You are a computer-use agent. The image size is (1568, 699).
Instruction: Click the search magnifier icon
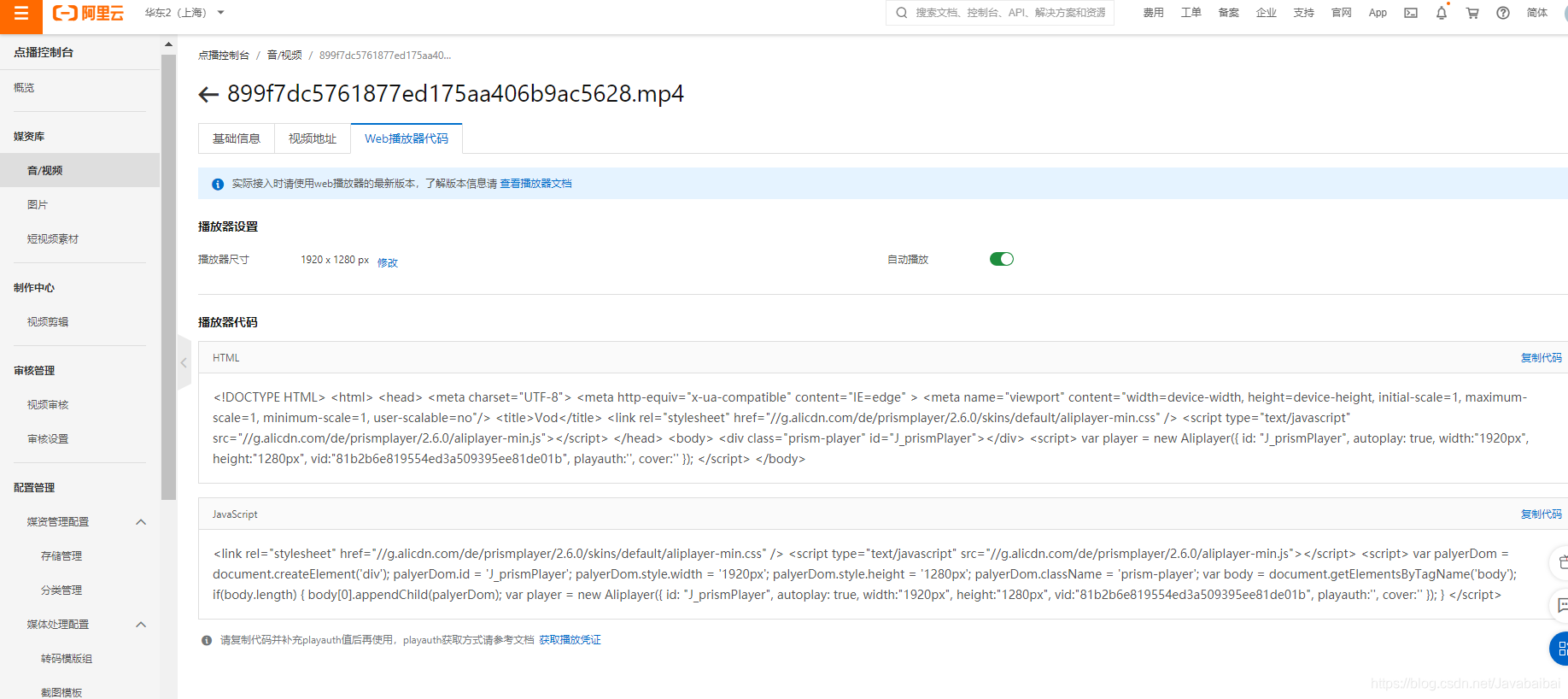pyautogui.click(x=902, y=13)
